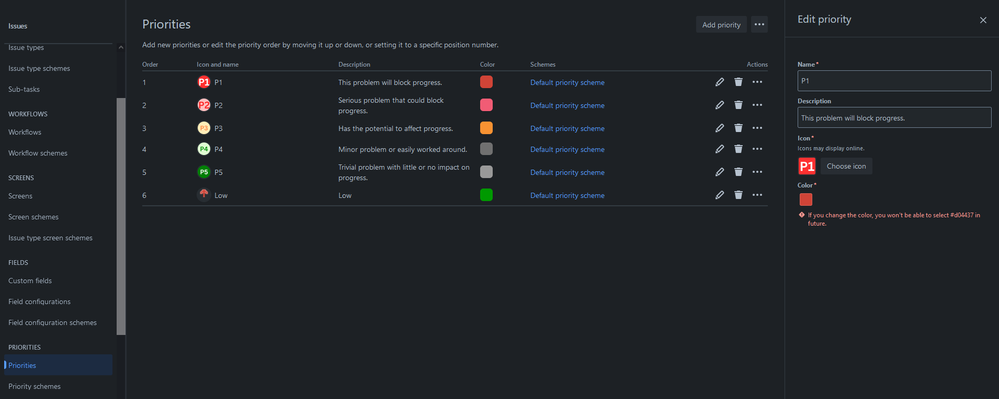Edit the Low priority using pencil icon
This screenshot has width=999, height=399.
click(720, 195)
